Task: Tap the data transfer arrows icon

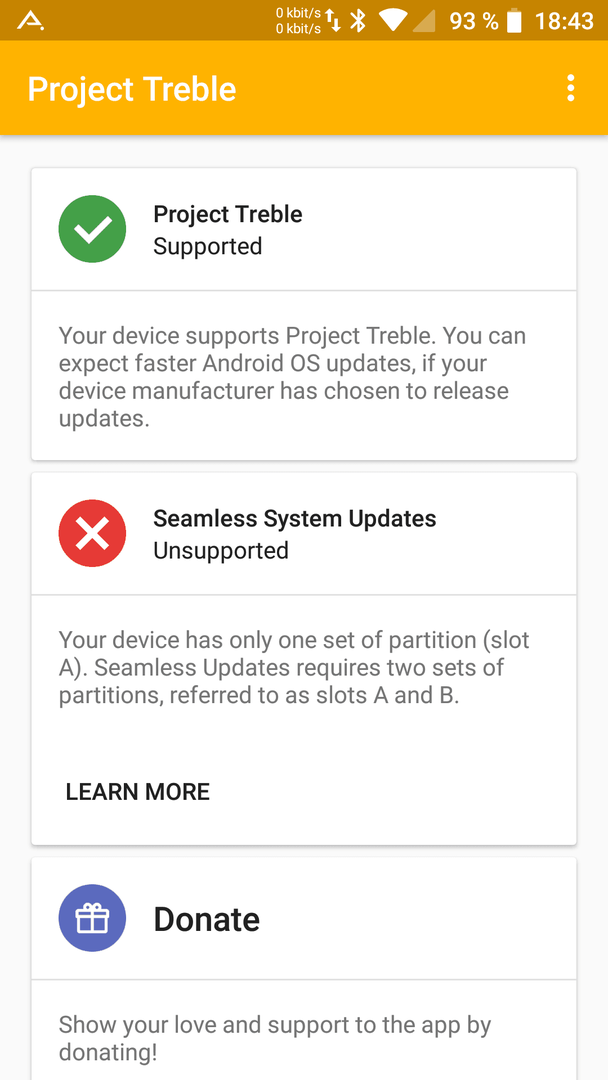Action: (x=333, y=21)
